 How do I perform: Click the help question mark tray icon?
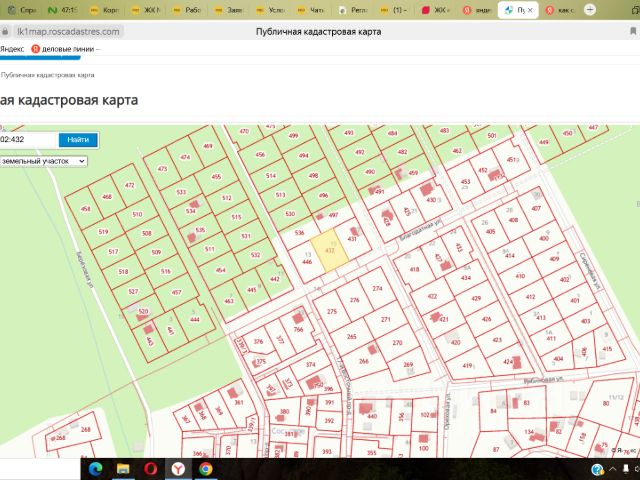tap(597, 469)
